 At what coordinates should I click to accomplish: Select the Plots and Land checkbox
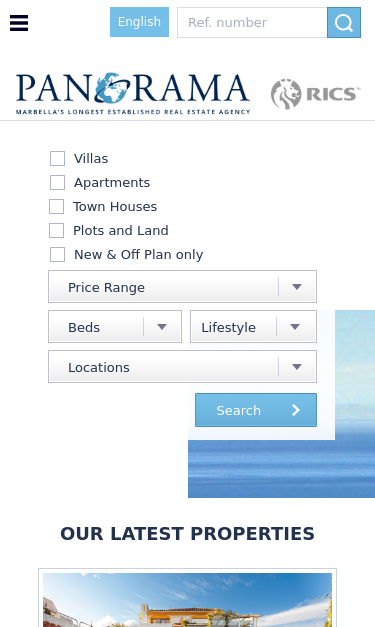point(56,231)
